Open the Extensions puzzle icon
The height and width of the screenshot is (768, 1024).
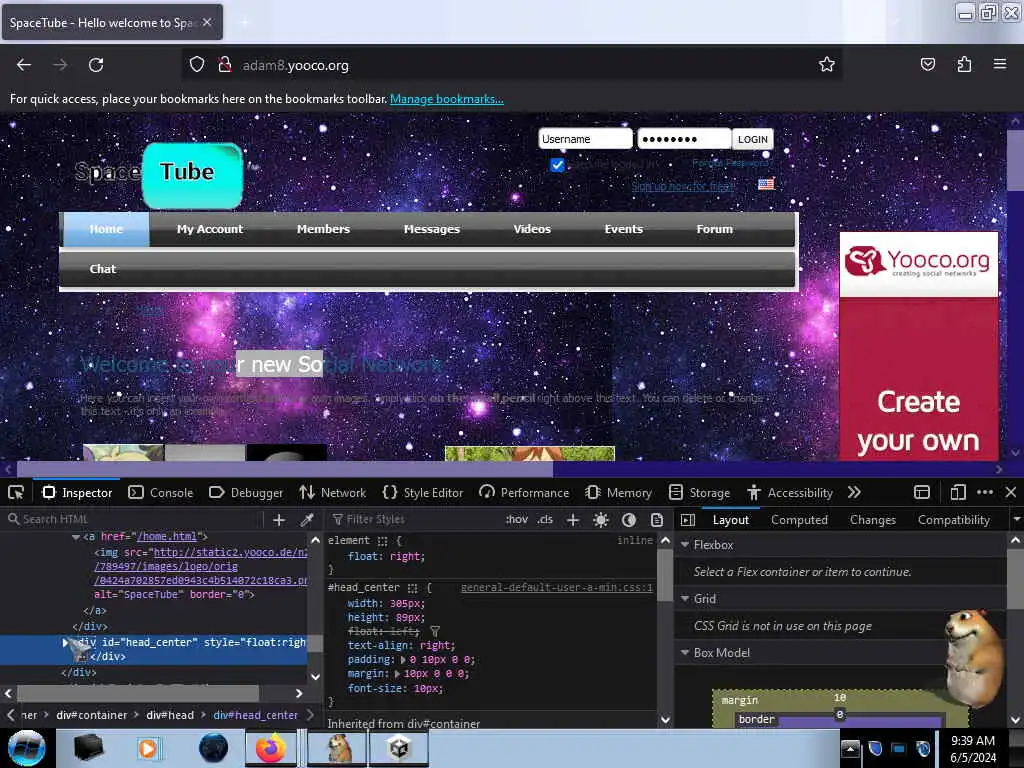964,64
